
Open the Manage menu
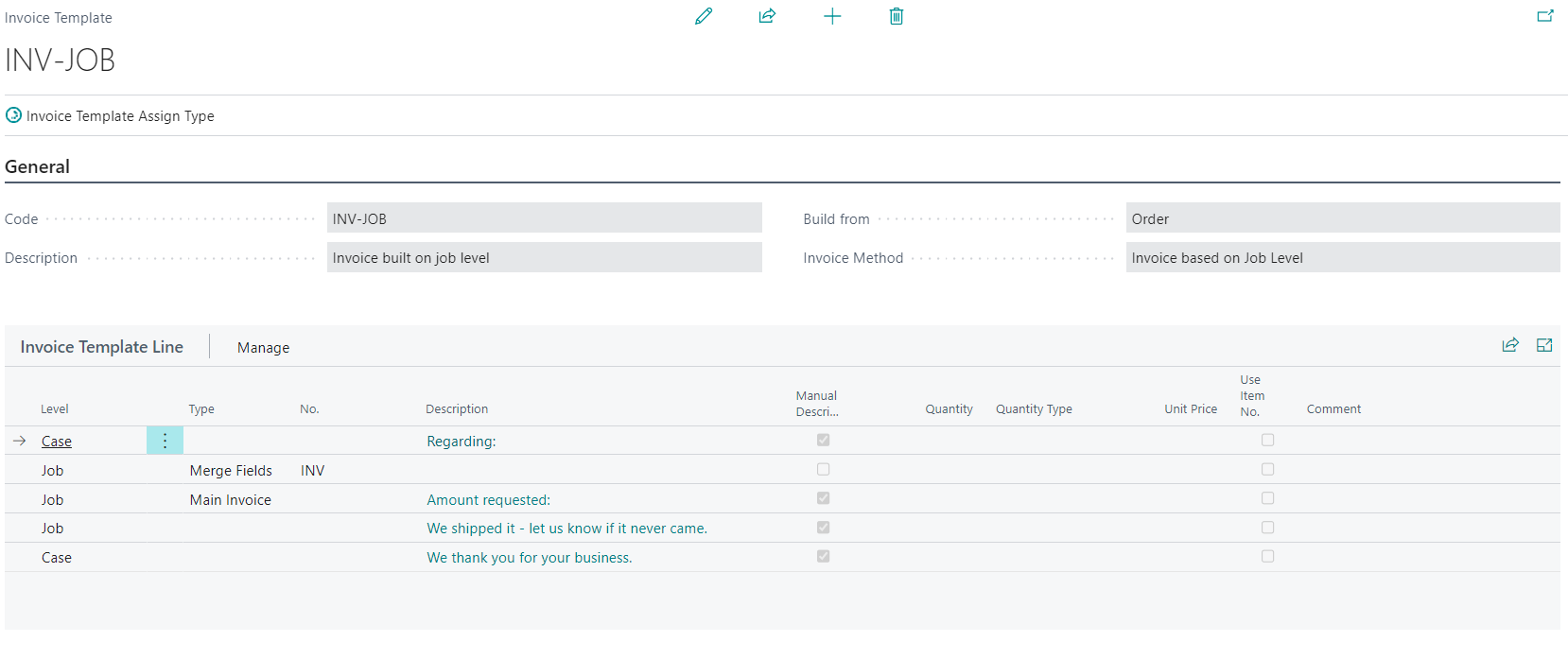point(263,348)
